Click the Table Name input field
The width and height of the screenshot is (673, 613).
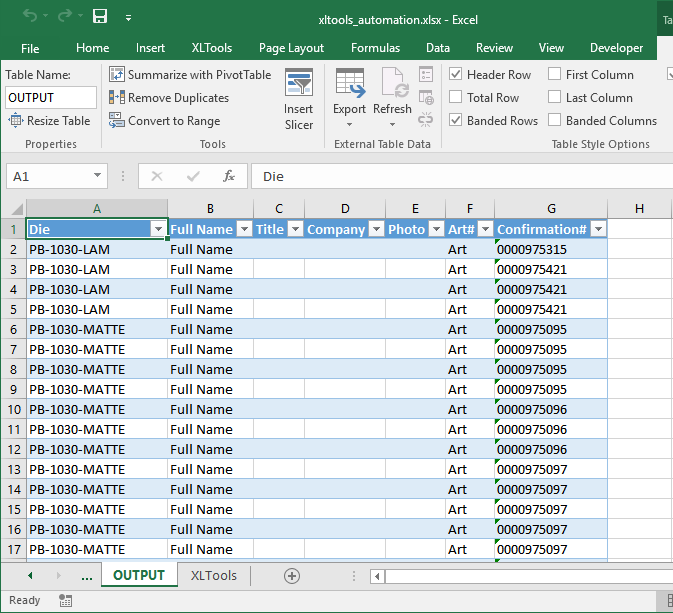[x=51, y=98]
